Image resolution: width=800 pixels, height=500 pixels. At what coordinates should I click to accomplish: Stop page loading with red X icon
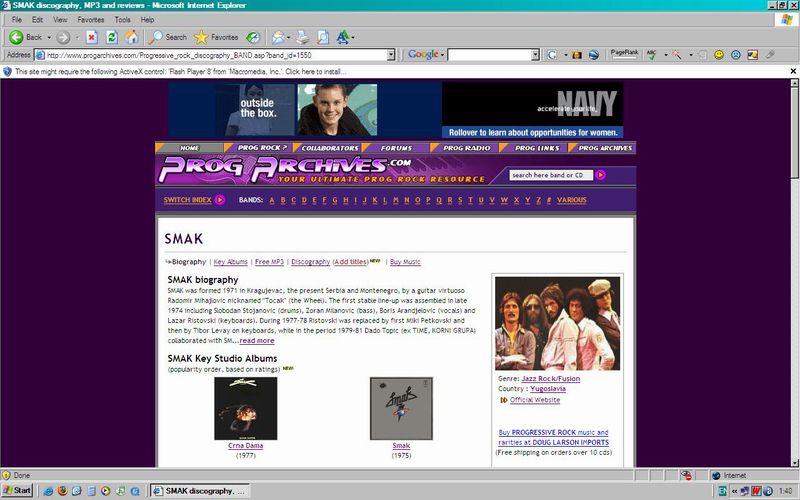[x=92, y=37]
